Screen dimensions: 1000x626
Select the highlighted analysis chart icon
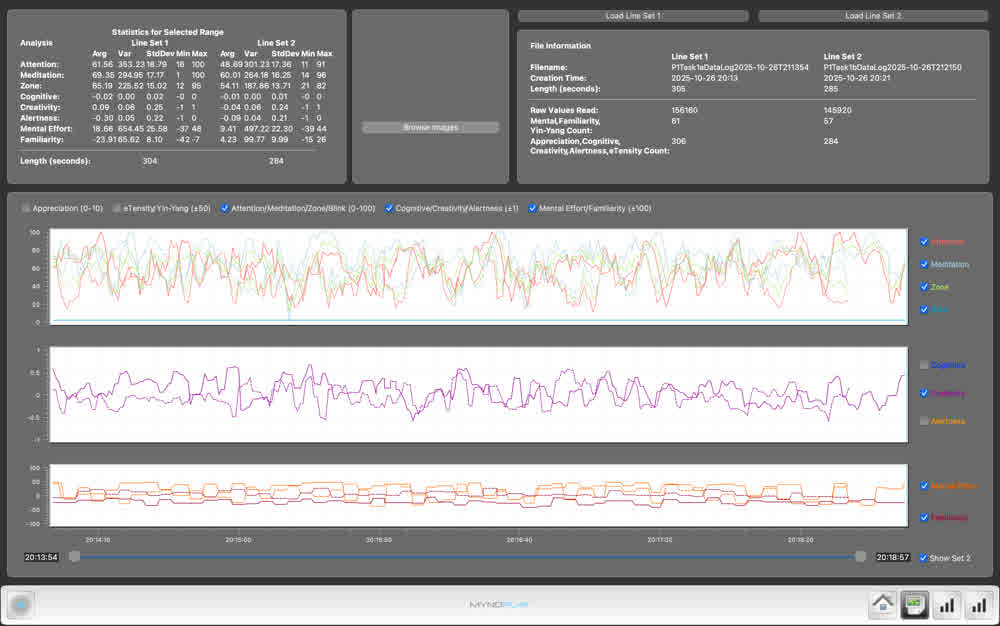pos(915,604)
